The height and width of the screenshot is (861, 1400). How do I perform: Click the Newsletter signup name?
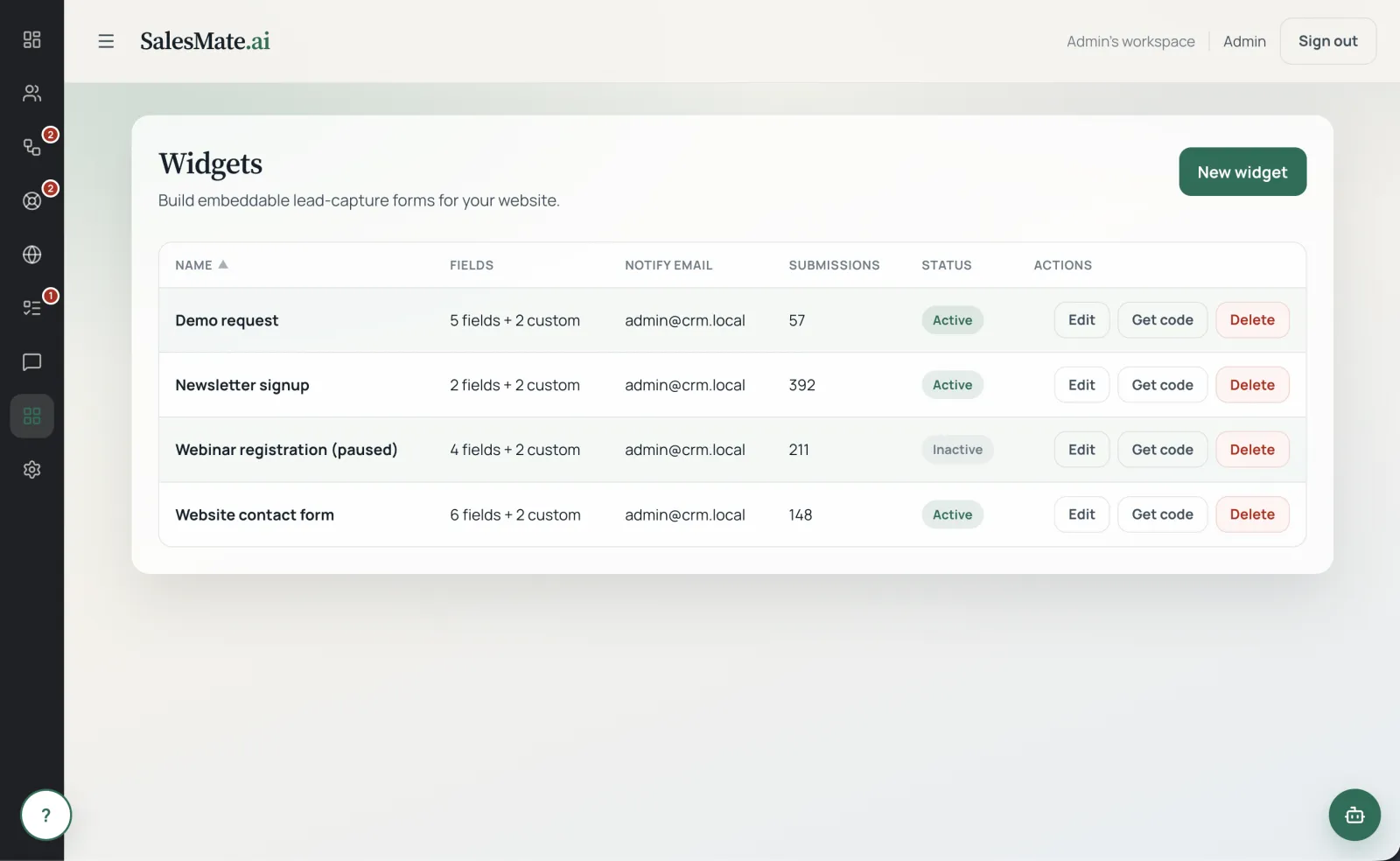242,385
